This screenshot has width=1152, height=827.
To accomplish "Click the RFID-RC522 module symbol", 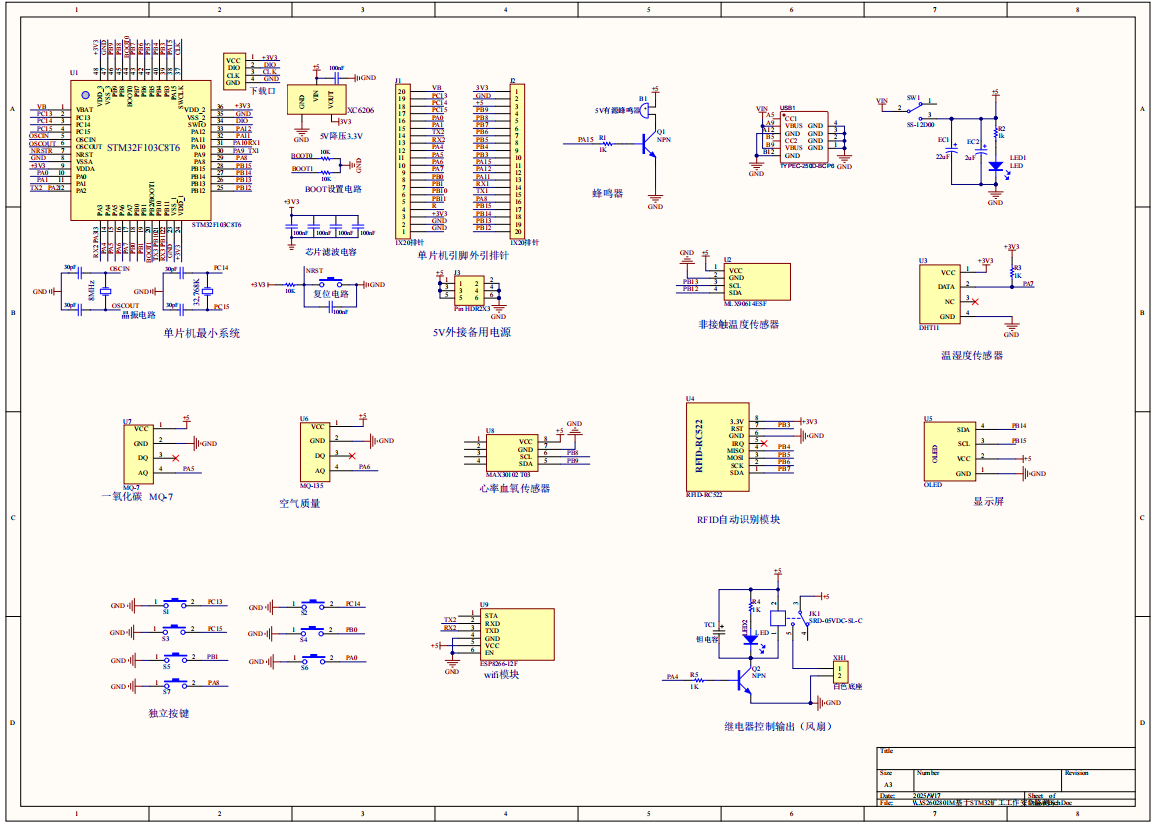I will point(718,445).
